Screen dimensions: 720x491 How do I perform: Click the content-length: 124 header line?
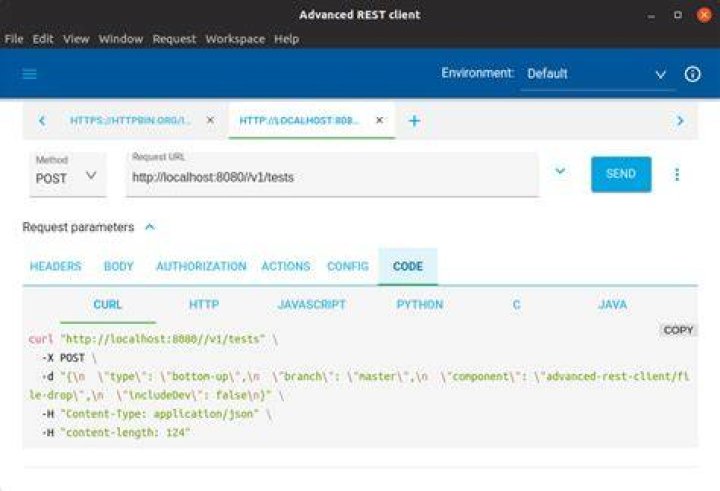coord(116,433)
